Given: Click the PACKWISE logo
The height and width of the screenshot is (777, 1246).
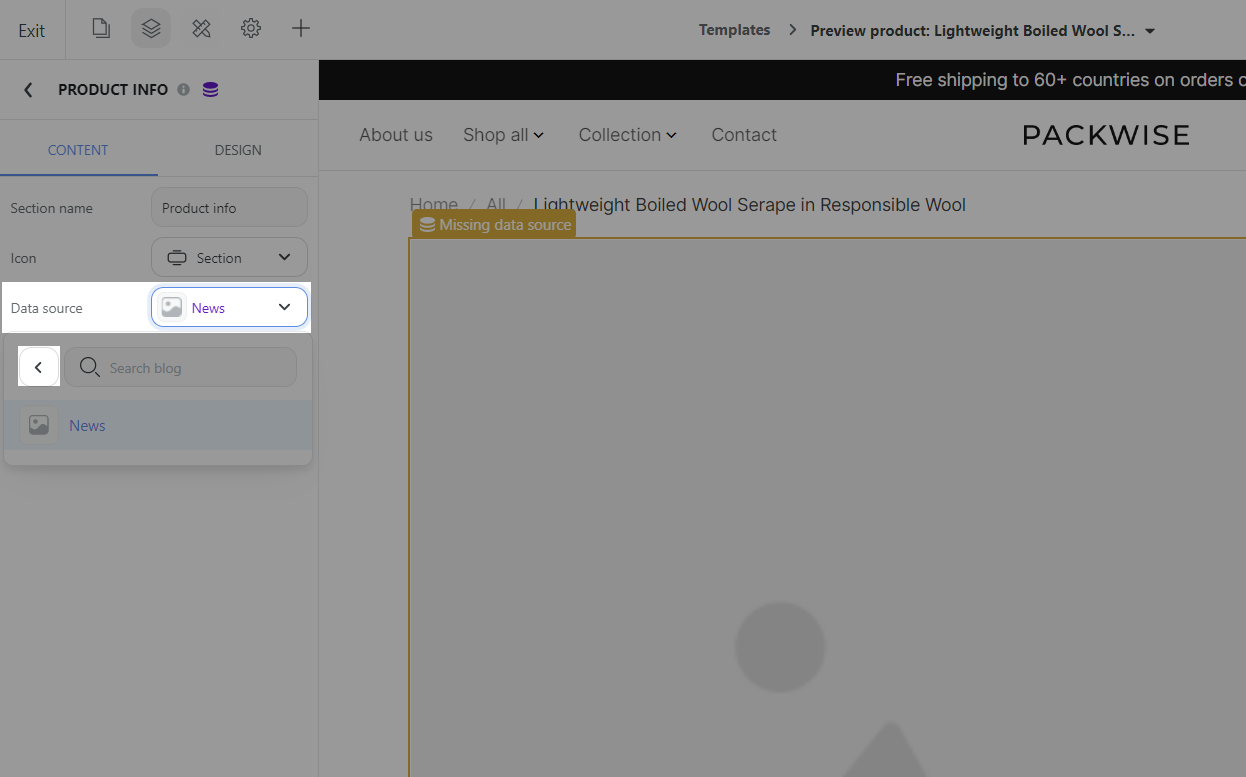Looking at the screenshot, I should coord(1106,135).
